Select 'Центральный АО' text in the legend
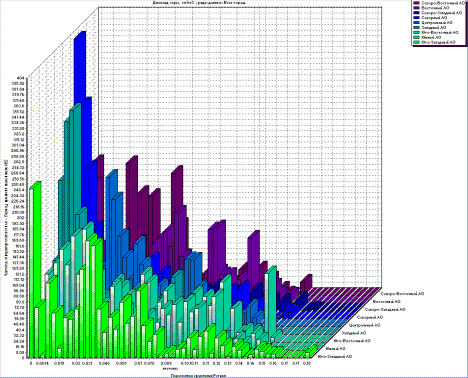The width and height of the screenshot is (468, 378). (x=437, y=22)
